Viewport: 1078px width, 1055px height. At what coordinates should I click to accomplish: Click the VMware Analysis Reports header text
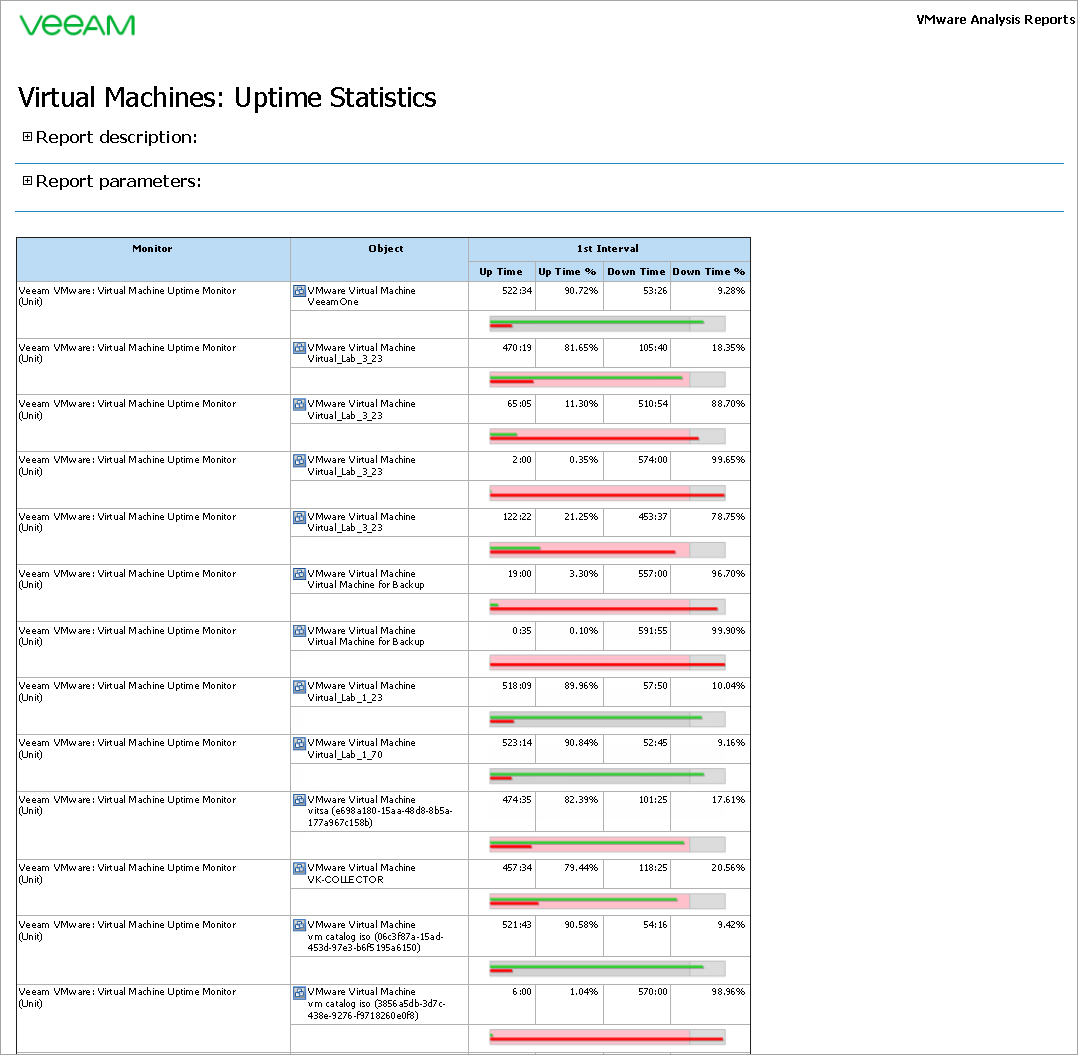point(995,19)
